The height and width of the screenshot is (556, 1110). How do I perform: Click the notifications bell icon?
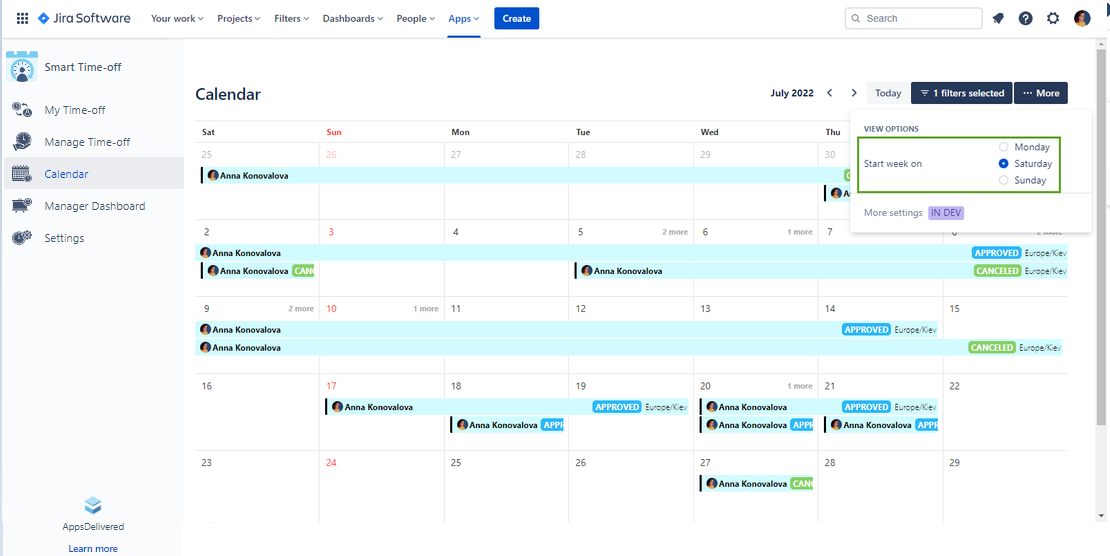tap(998, 18)
